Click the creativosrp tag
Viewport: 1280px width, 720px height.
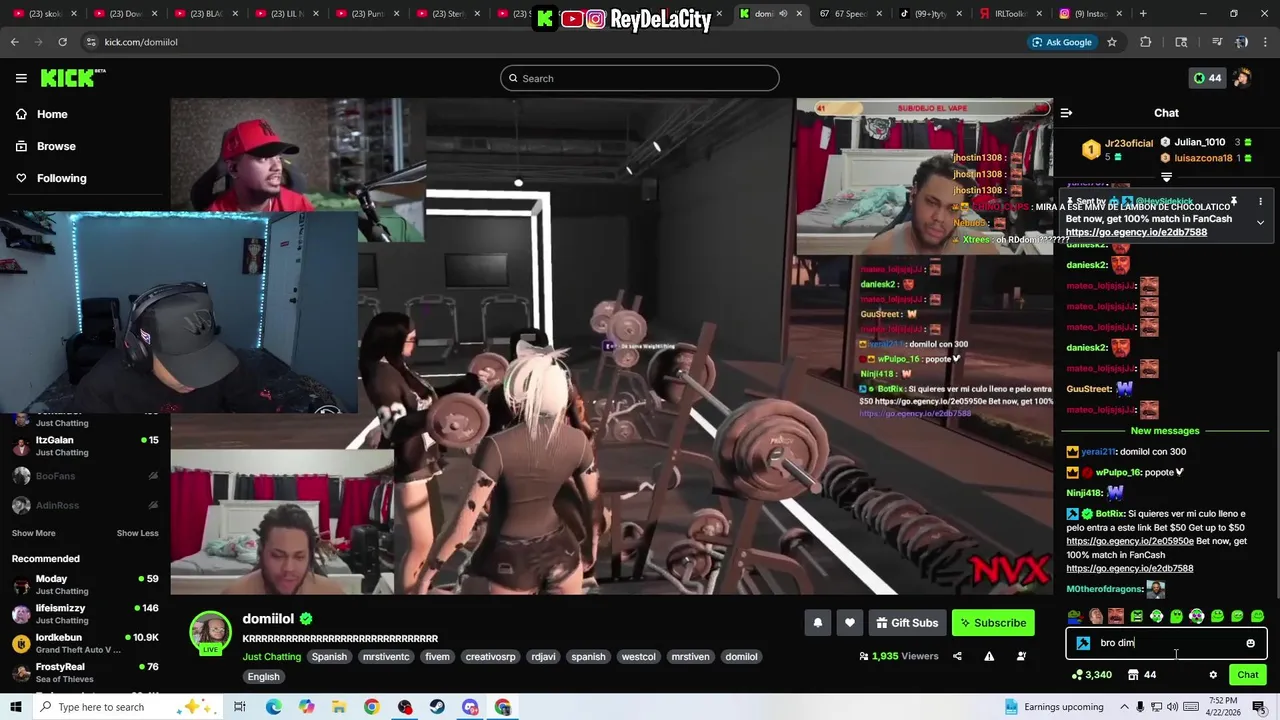click(490, 657)
